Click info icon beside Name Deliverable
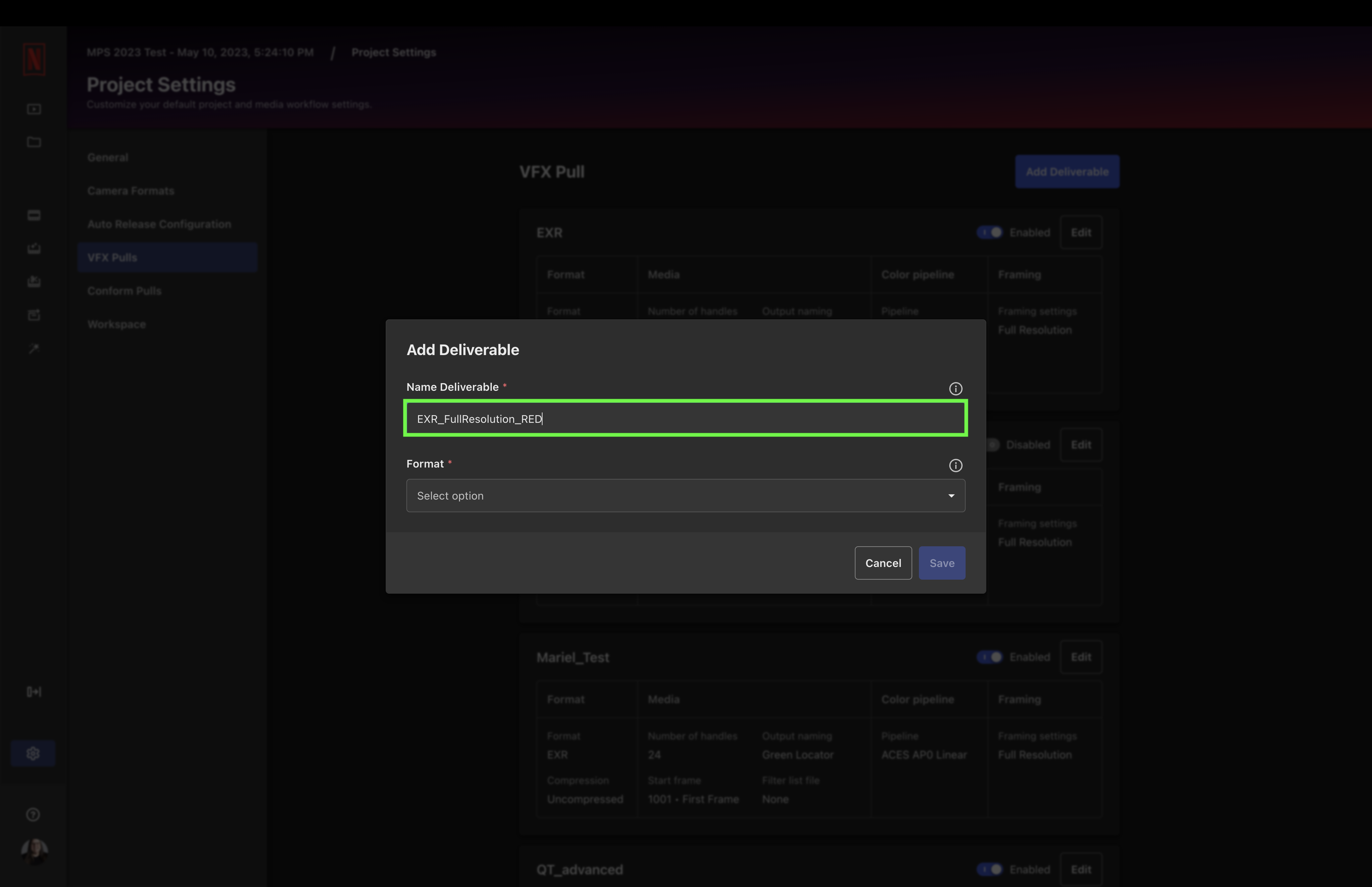 point(956,389)
